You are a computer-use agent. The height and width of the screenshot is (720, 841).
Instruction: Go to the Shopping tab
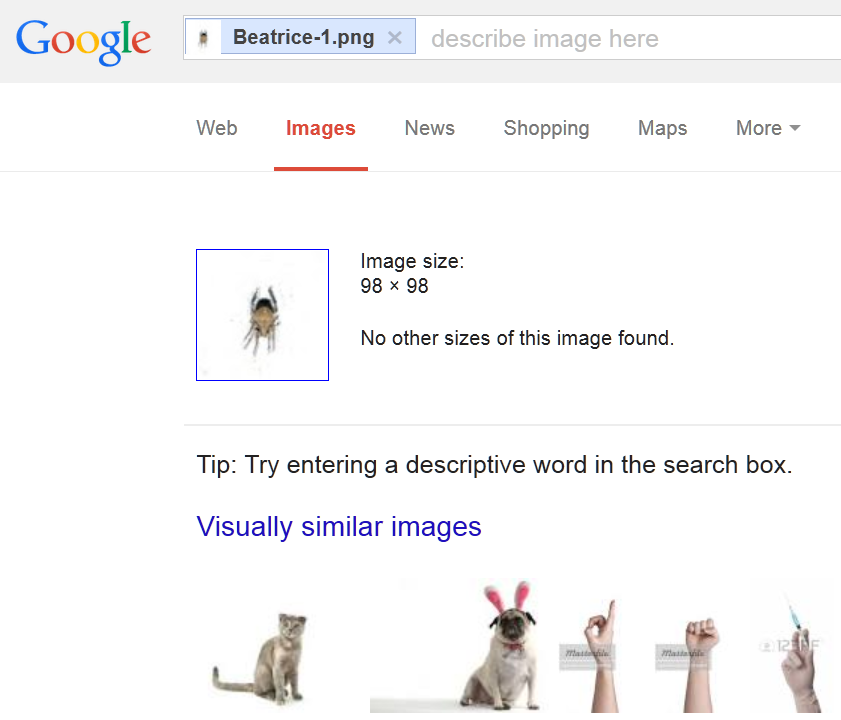(546, 128)
